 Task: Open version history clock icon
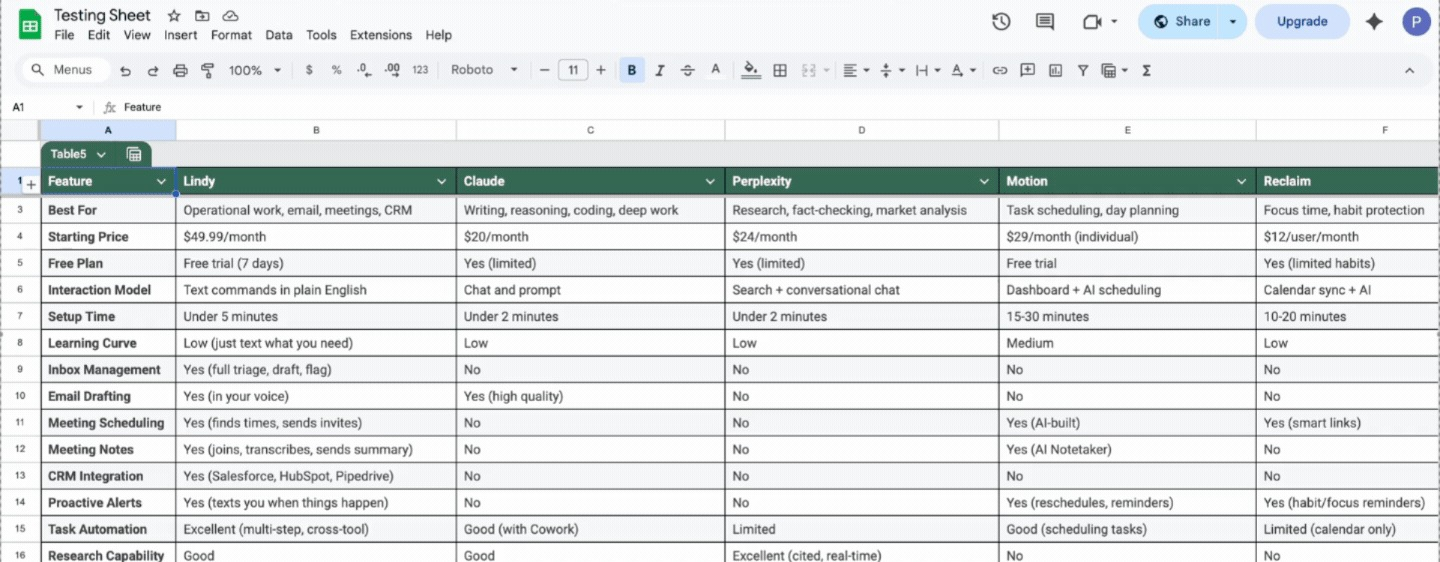tap(1001, 21)
